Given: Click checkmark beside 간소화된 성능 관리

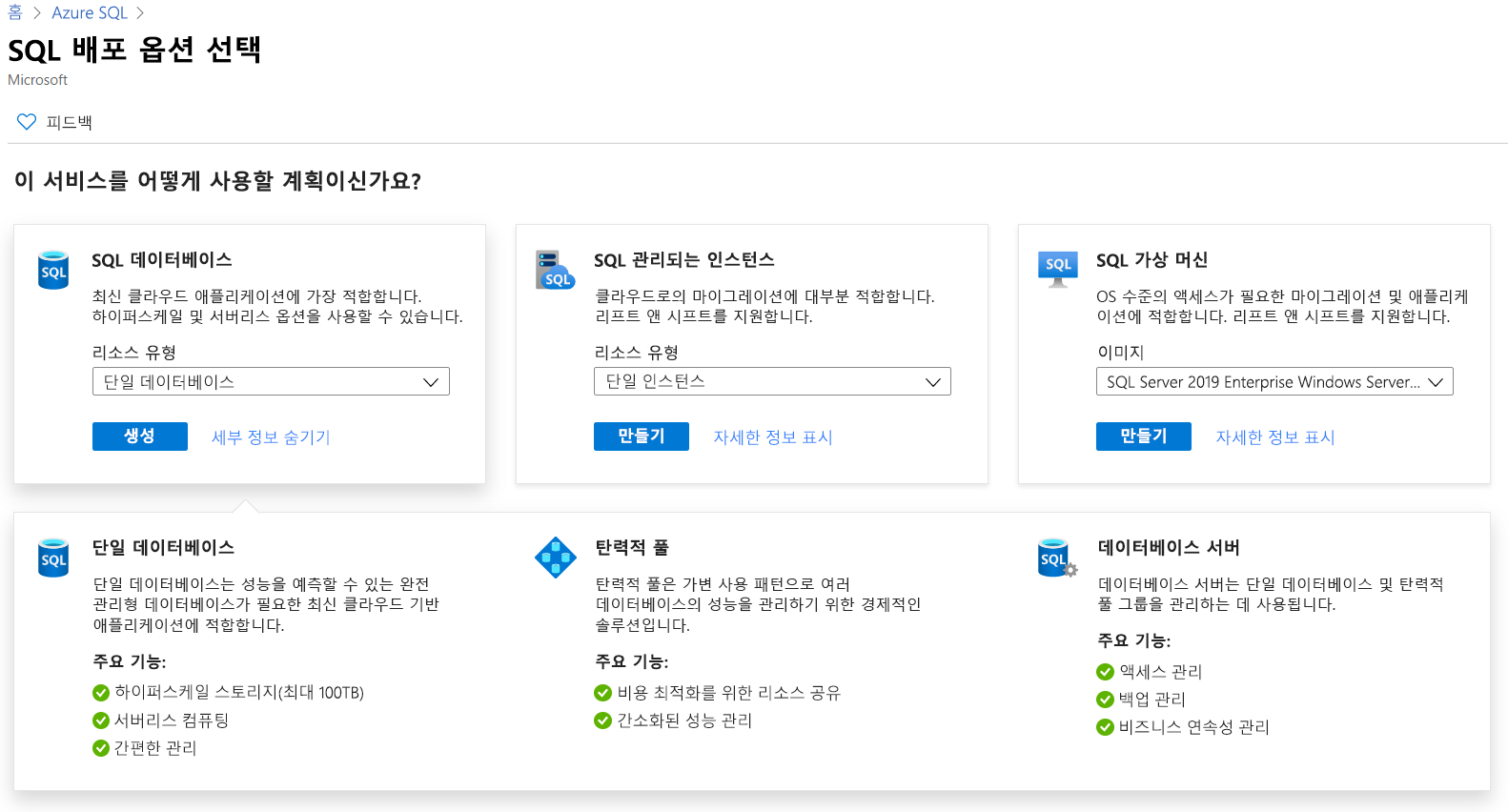Looking at the screenshot, I should point(602,721).
